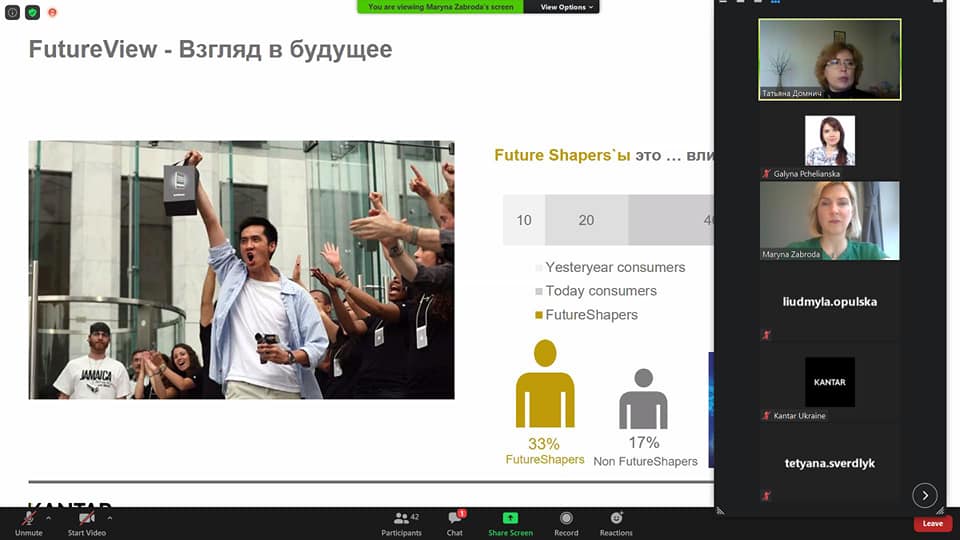
Task: Select the Kantar Ukraine participant tile
Action: [x=829, y=383]
